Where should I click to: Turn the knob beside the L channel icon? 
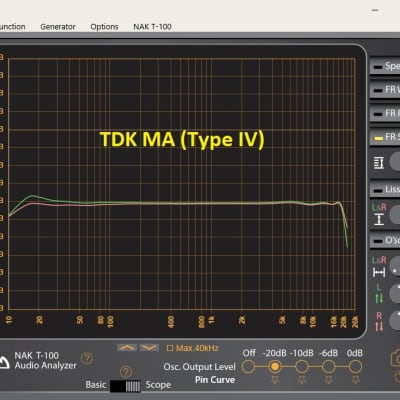[395, 293]
